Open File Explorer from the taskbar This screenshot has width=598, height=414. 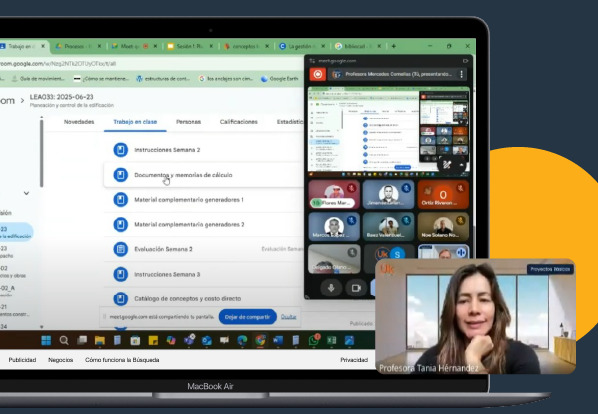(x=100, y=340)
